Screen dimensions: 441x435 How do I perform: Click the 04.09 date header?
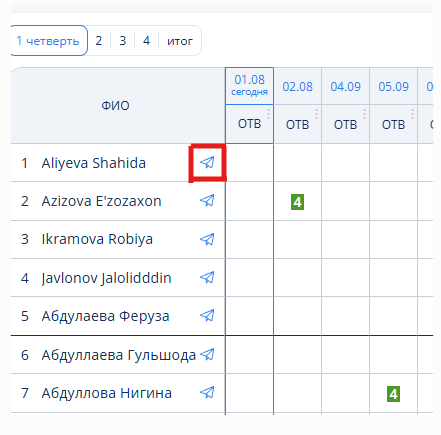click(x=345, y=87)
